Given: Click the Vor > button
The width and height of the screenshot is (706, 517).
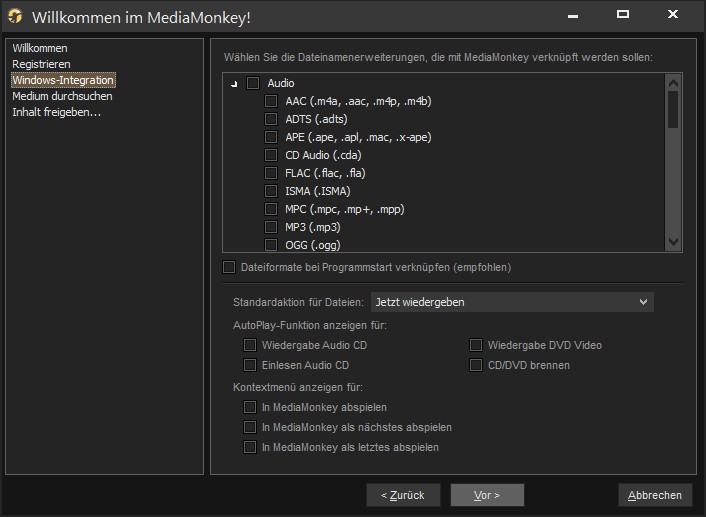Looking at the screenshot, I should 487,495.
